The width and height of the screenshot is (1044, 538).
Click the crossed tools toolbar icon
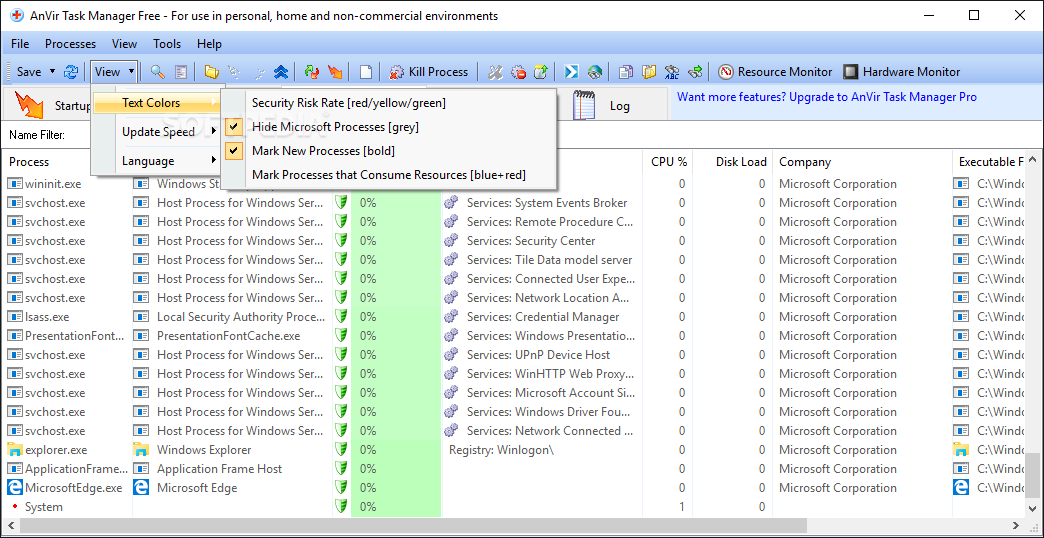click(495, 72)
